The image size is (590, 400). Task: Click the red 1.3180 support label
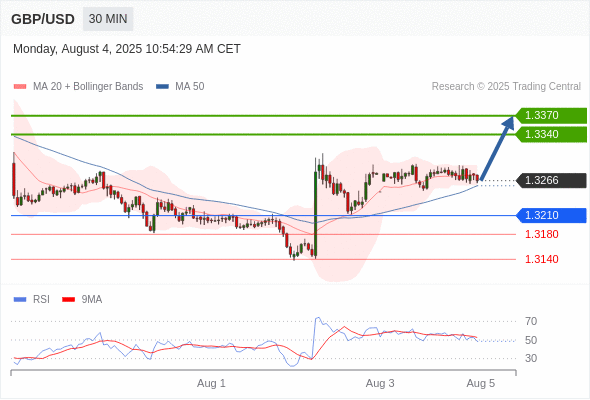542,234
